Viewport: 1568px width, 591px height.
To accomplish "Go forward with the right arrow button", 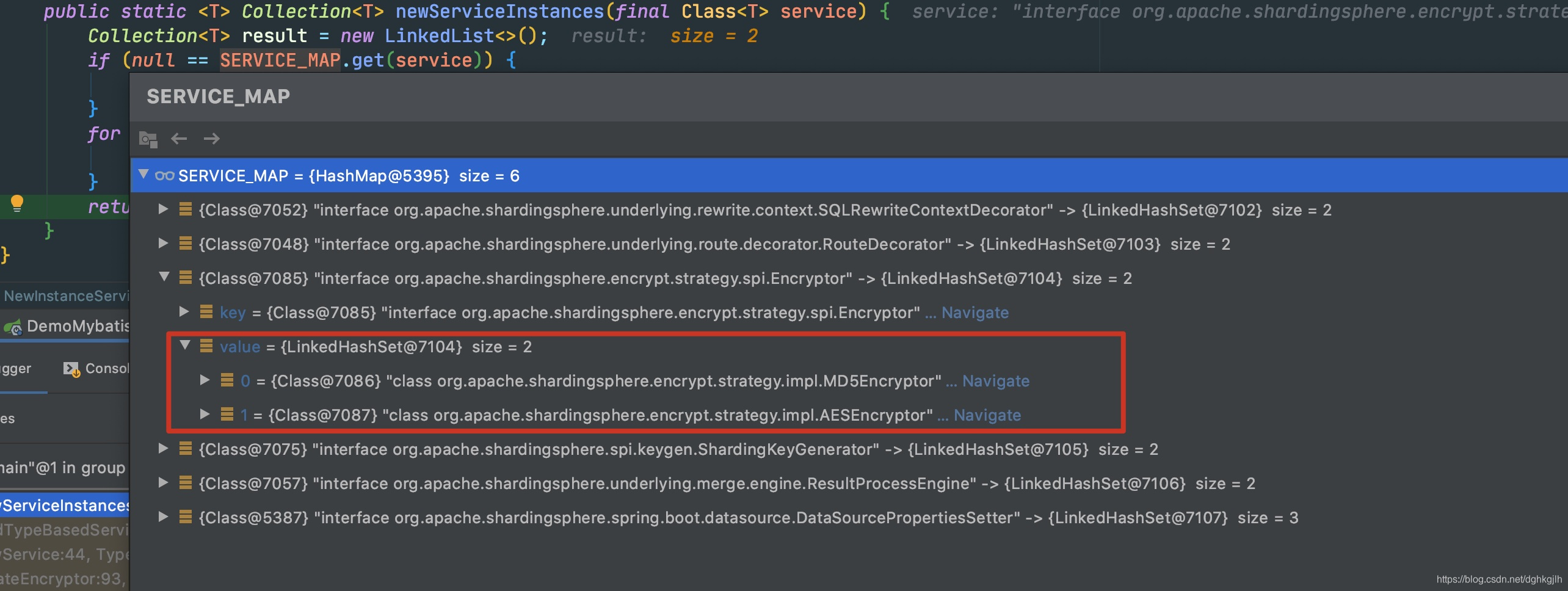I will 211,139.
